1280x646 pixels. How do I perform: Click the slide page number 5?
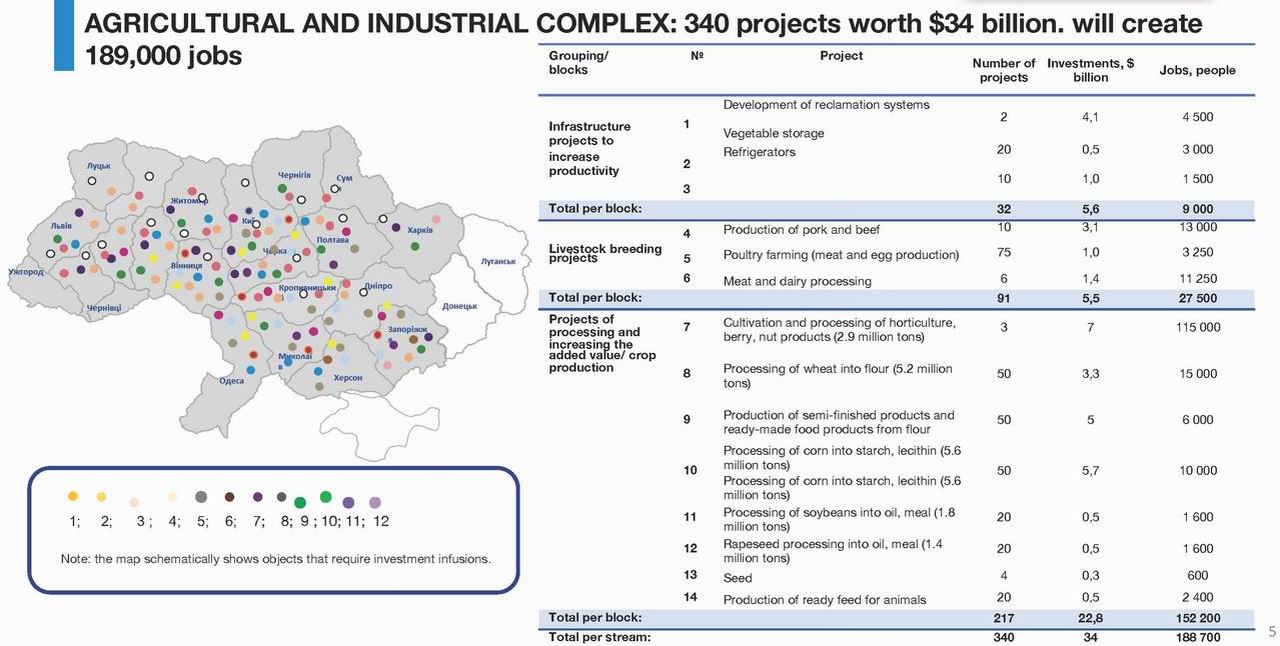pos(1271,631)
